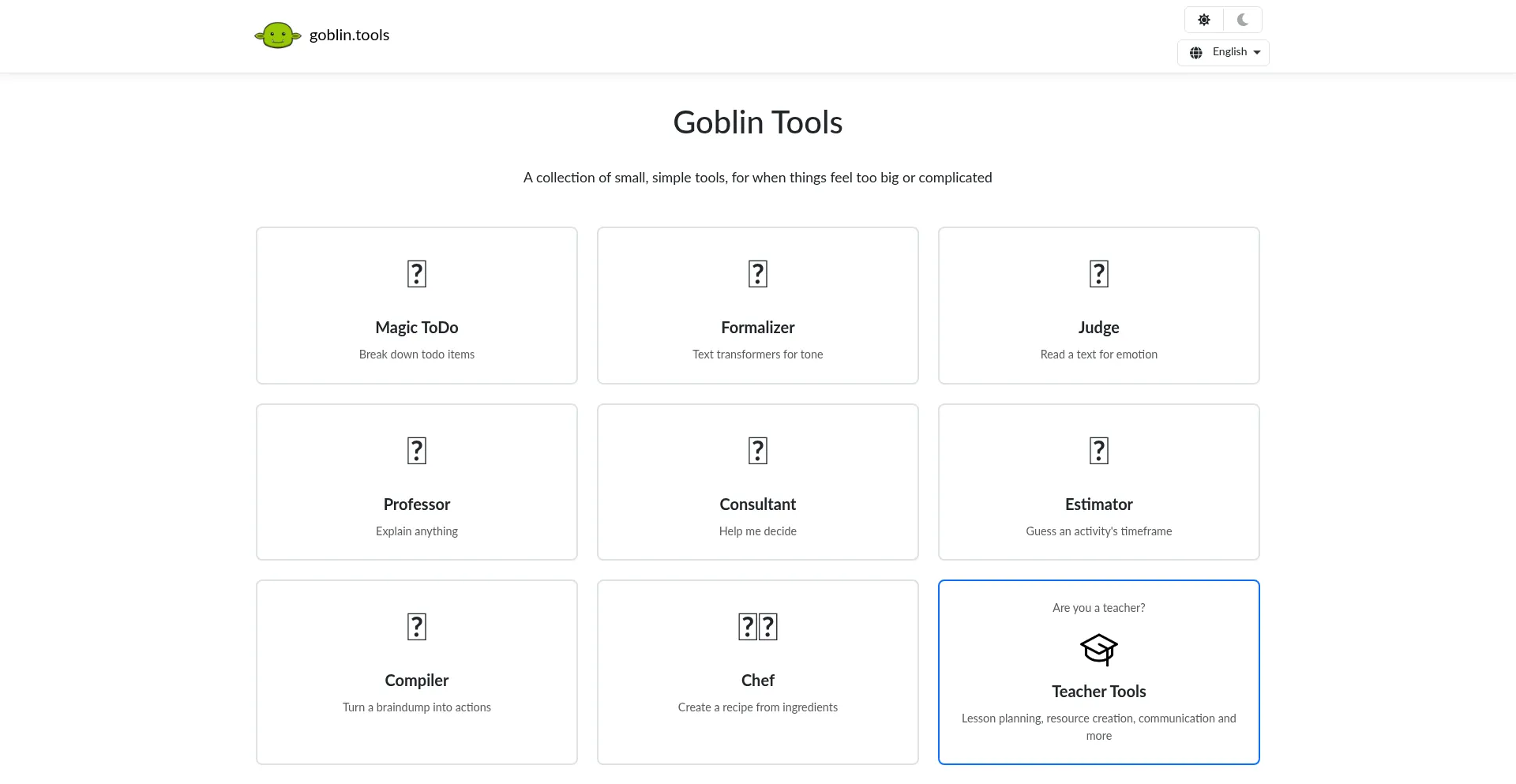
Task: Open the Formalizer title
Action: pos(758,328)
